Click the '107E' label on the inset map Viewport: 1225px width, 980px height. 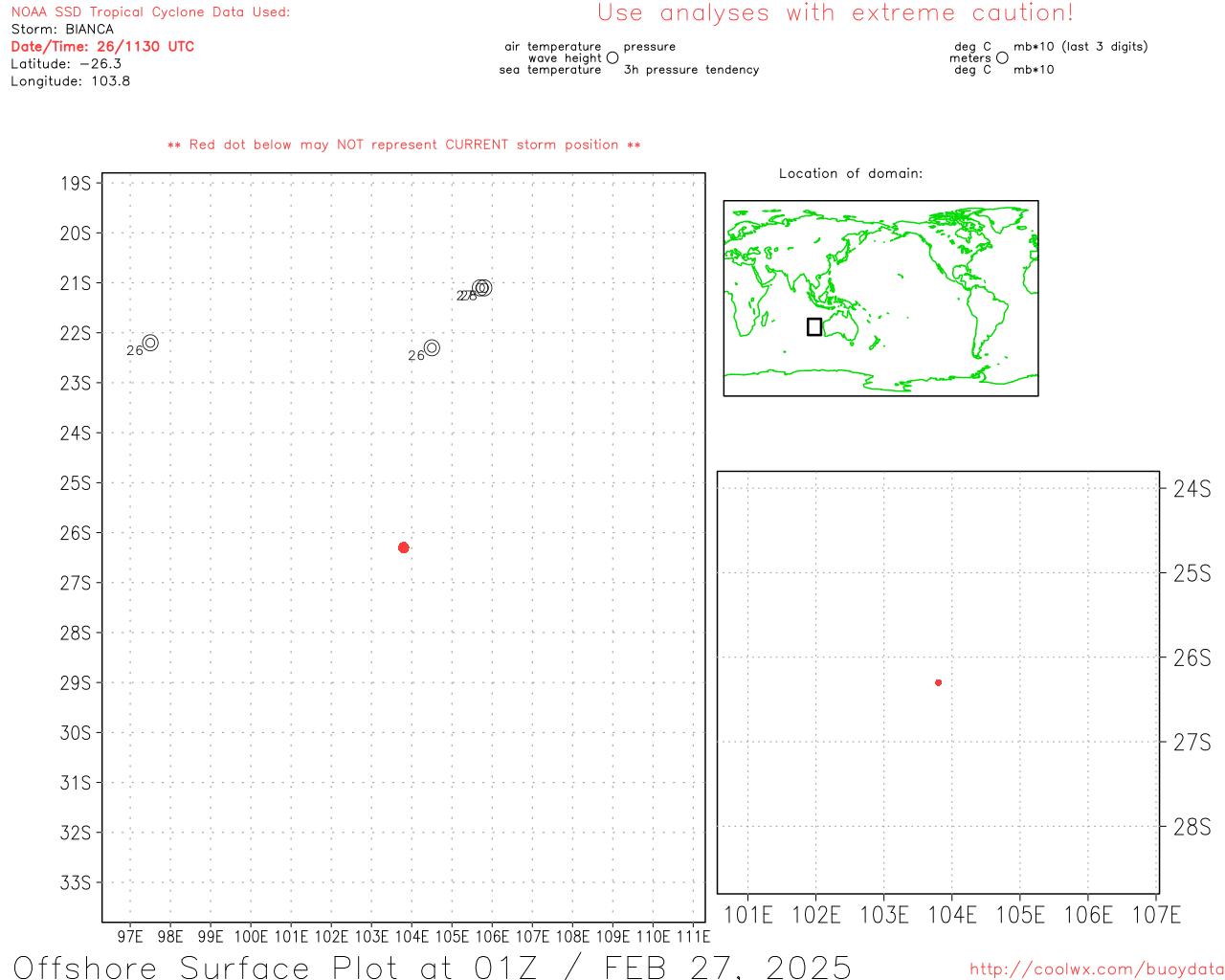[x=1157, y=915]
